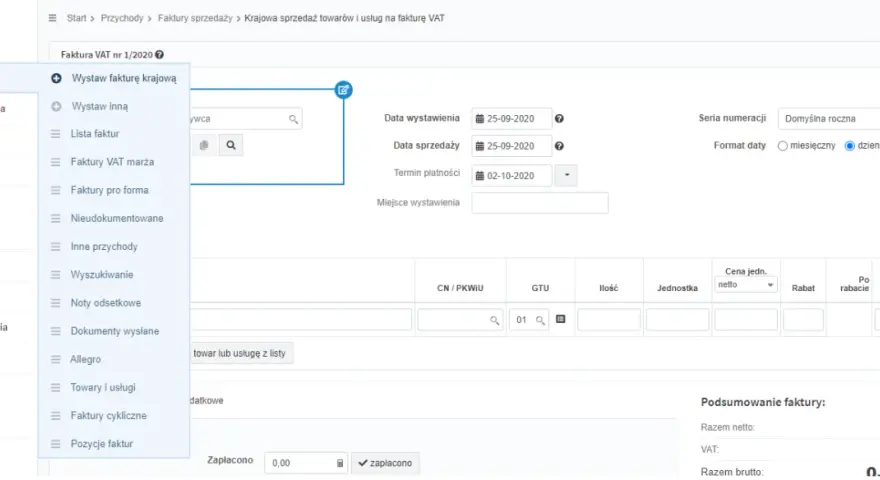Open help icon next to Data wystawienia
This screenshot has width=880, height=480.
[x=559, y=118]
